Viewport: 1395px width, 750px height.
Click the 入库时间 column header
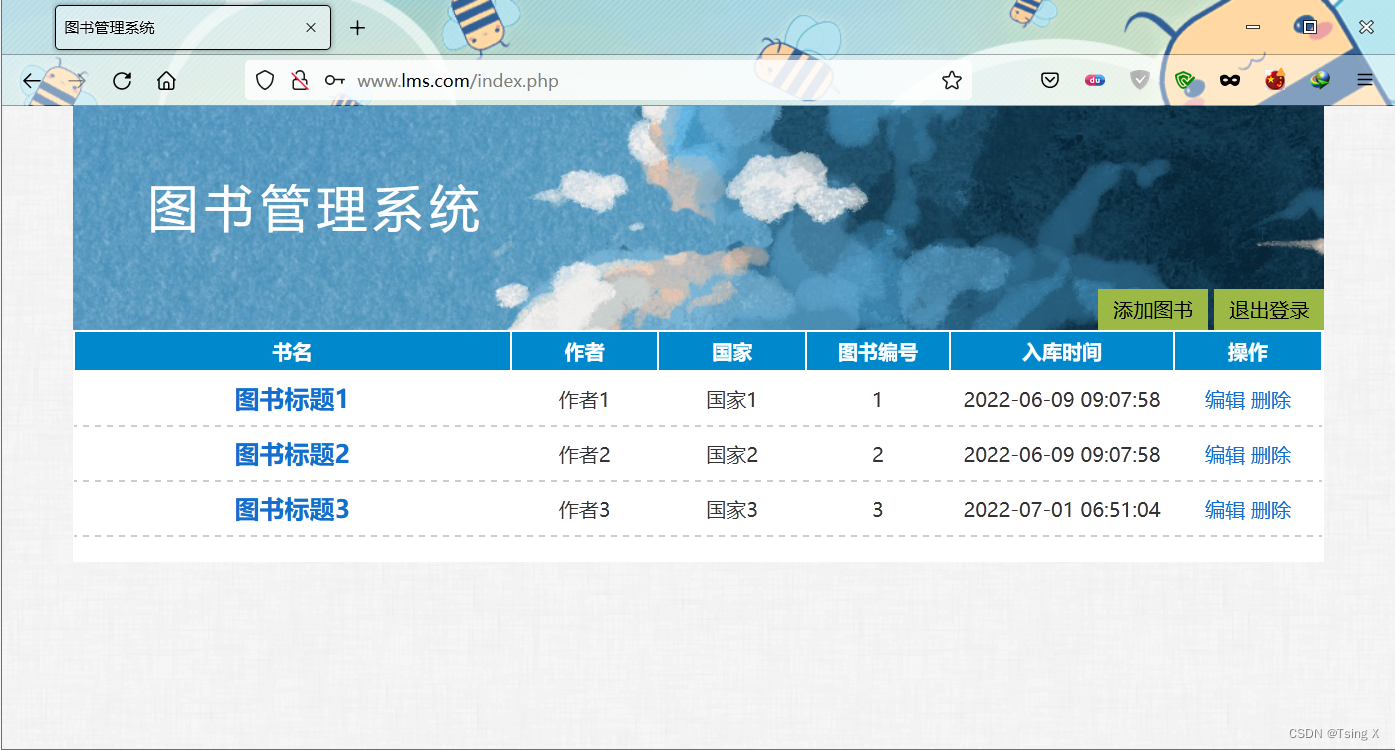(x=1062, y=352)
